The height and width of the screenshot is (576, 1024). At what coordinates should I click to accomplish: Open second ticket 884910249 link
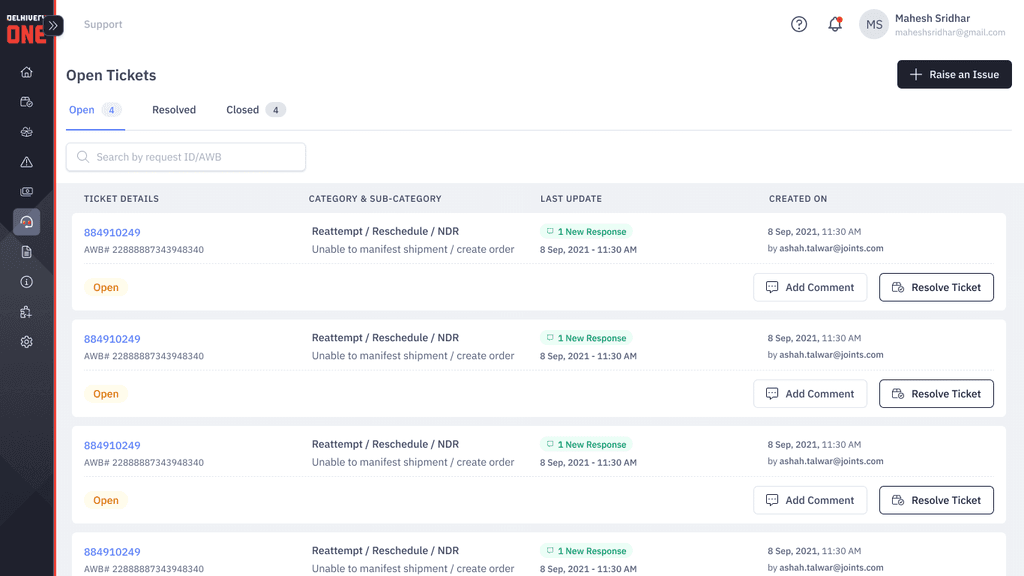[x=112, y=339]
